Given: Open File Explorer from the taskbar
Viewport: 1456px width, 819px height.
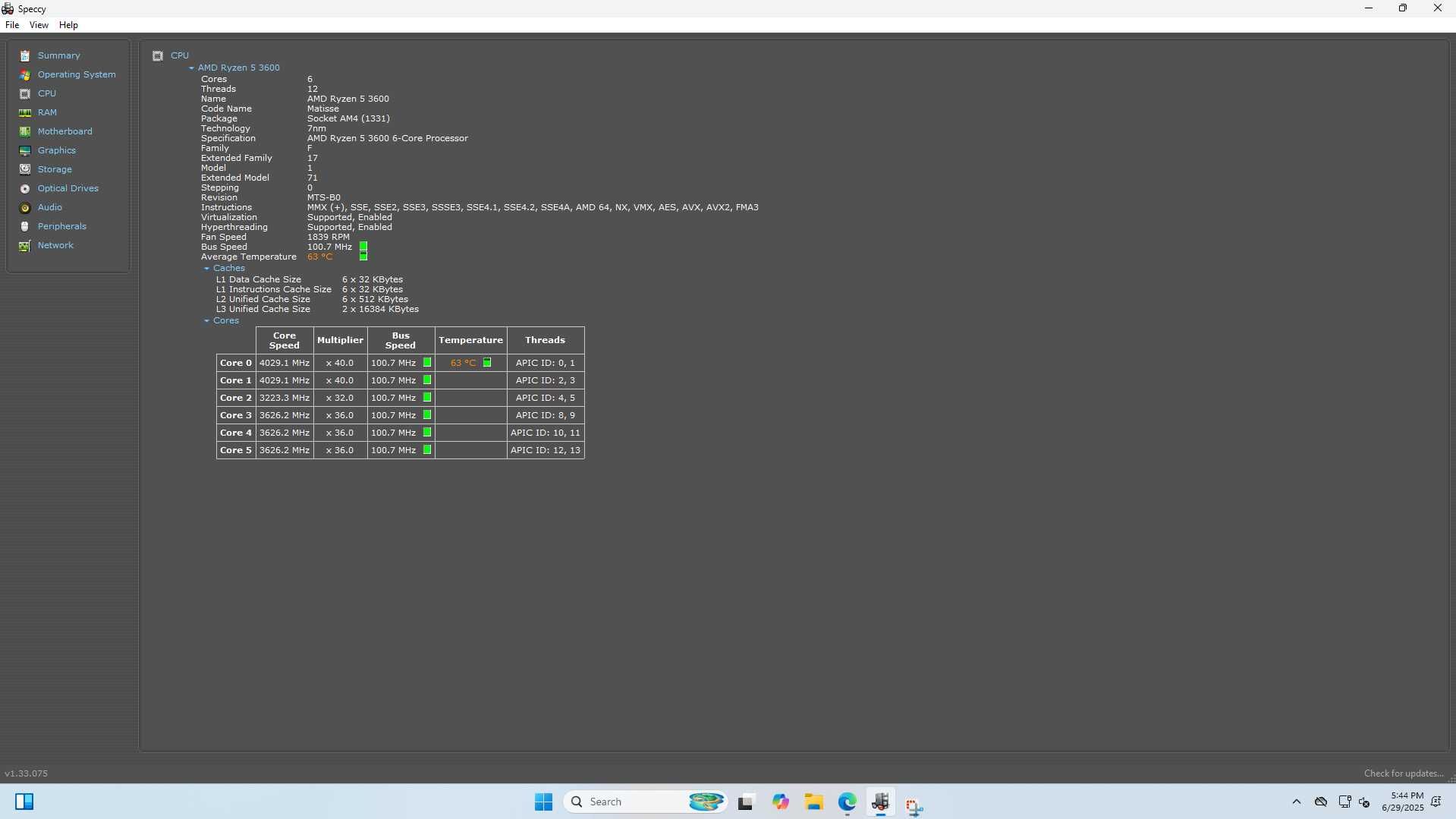Looking at the screenshot, I should click(x=814, y=802).
